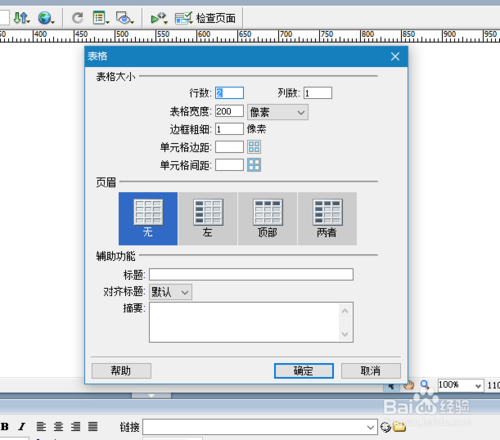Choose the 两者 header option
The height and width of the screenshot is (440, 500).
327,219
